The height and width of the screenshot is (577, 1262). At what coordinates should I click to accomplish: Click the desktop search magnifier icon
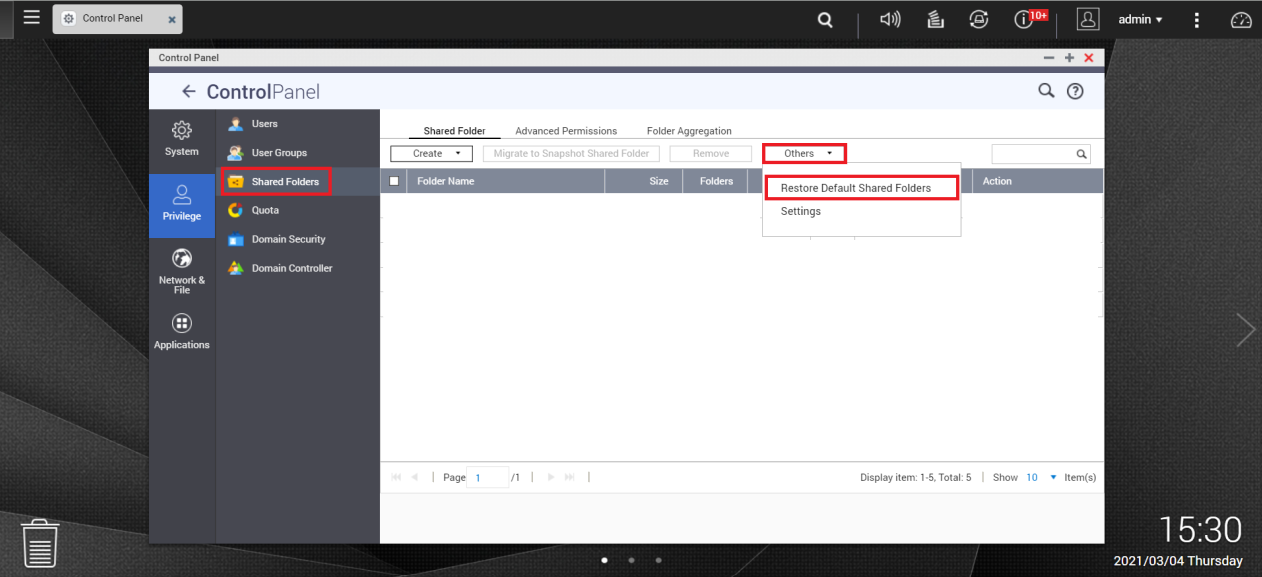(825, 19)
